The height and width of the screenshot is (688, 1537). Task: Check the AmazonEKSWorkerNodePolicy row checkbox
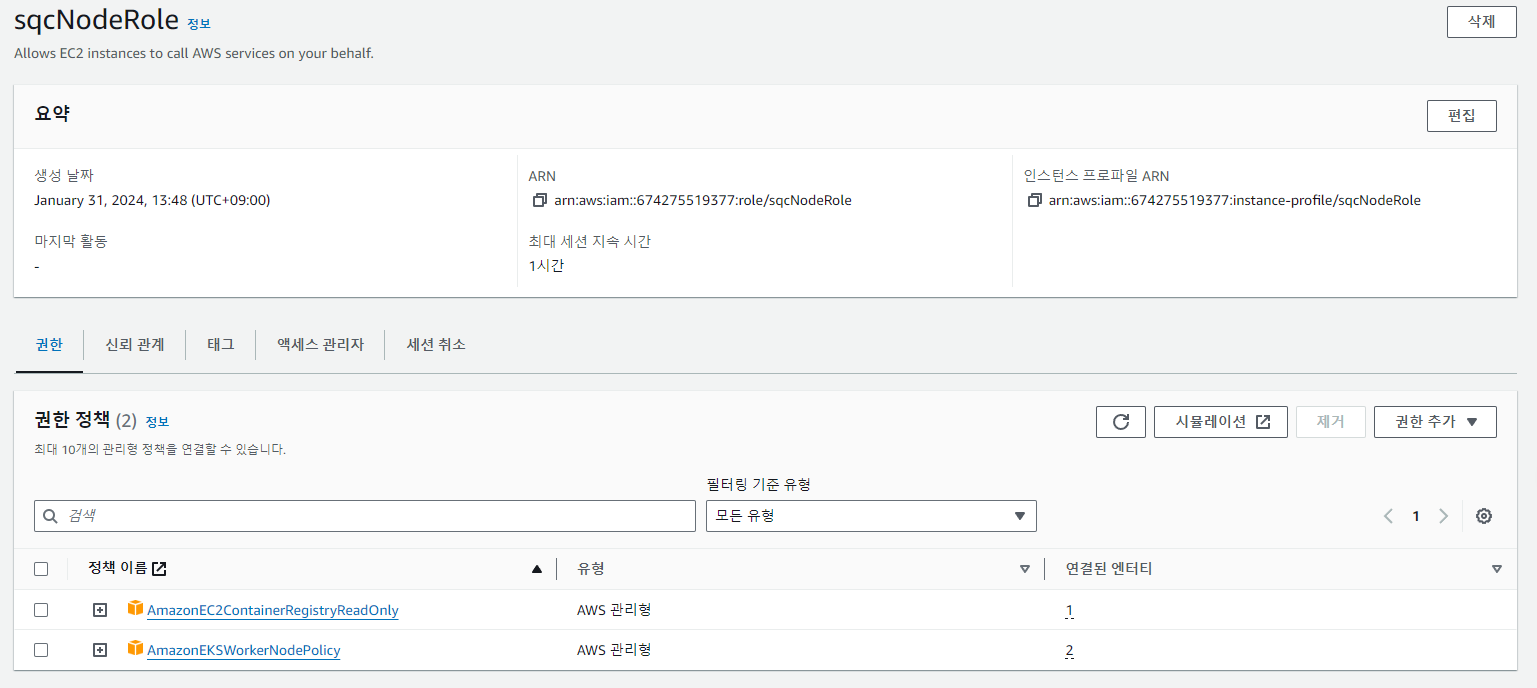[x=41, y=650]
